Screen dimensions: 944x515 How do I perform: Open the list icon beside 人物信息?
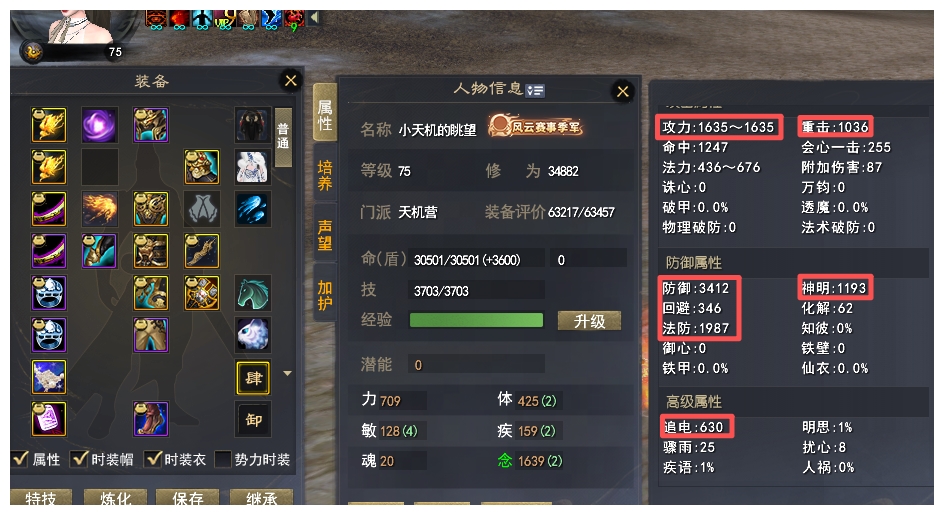[535, 90]
